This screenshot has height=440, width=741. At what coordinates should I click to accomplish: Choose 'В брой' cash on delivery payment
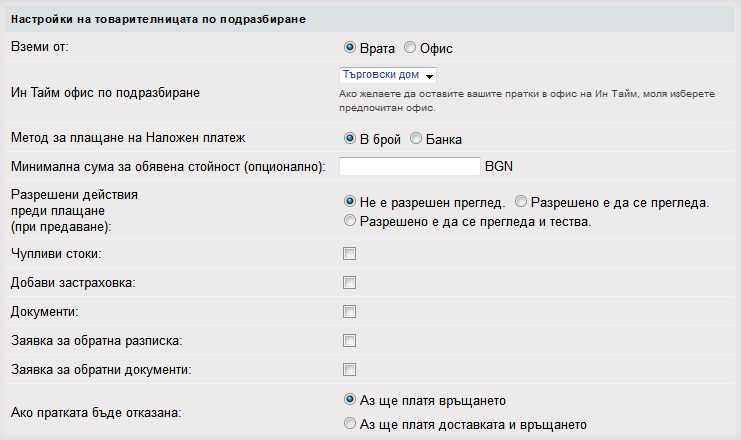pos(350,138)
